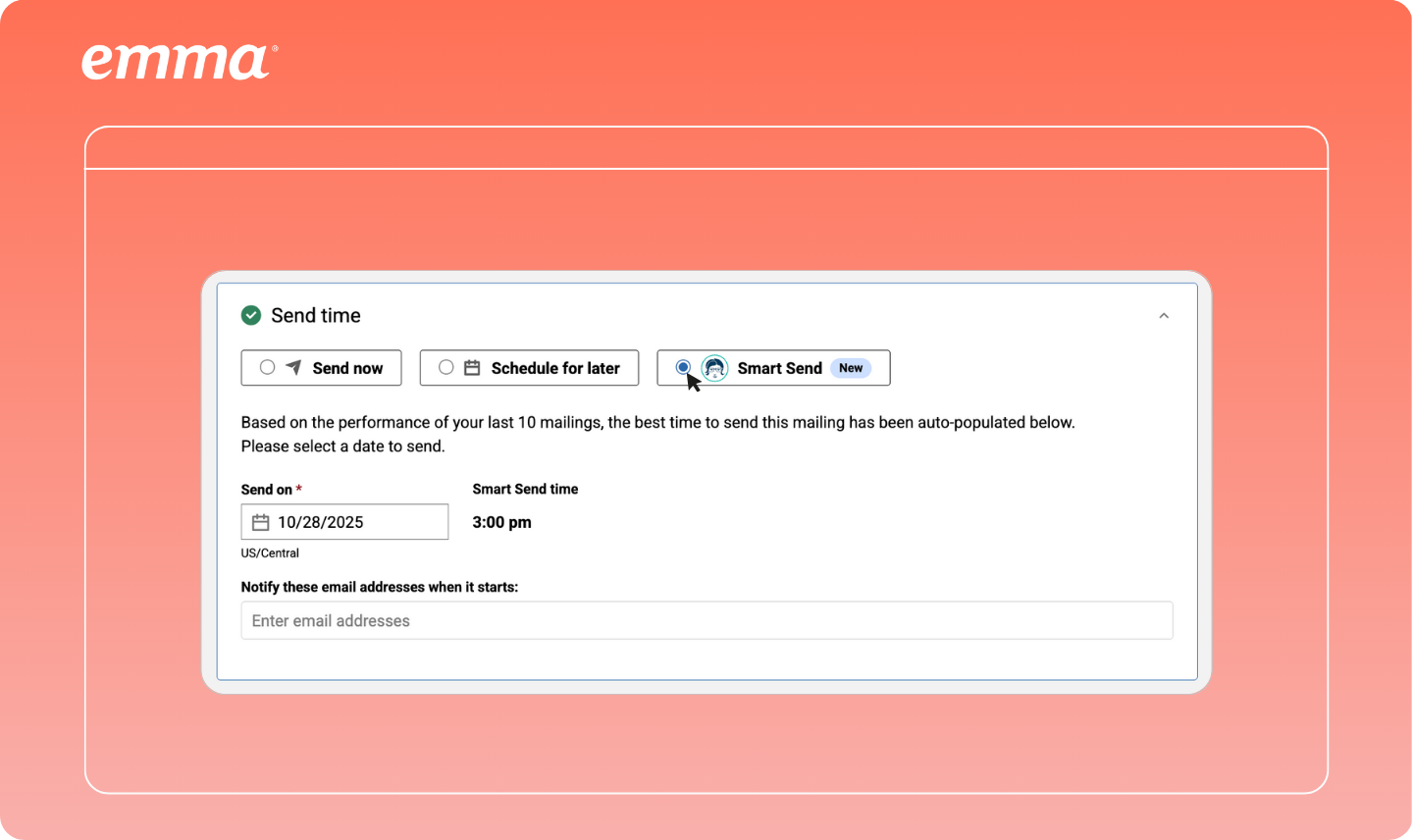The height and width of the screenshot is (840, 1413).
Task: Click the Smart Send avatar icon
Action: pyautogui.click(x=714, y=368)
